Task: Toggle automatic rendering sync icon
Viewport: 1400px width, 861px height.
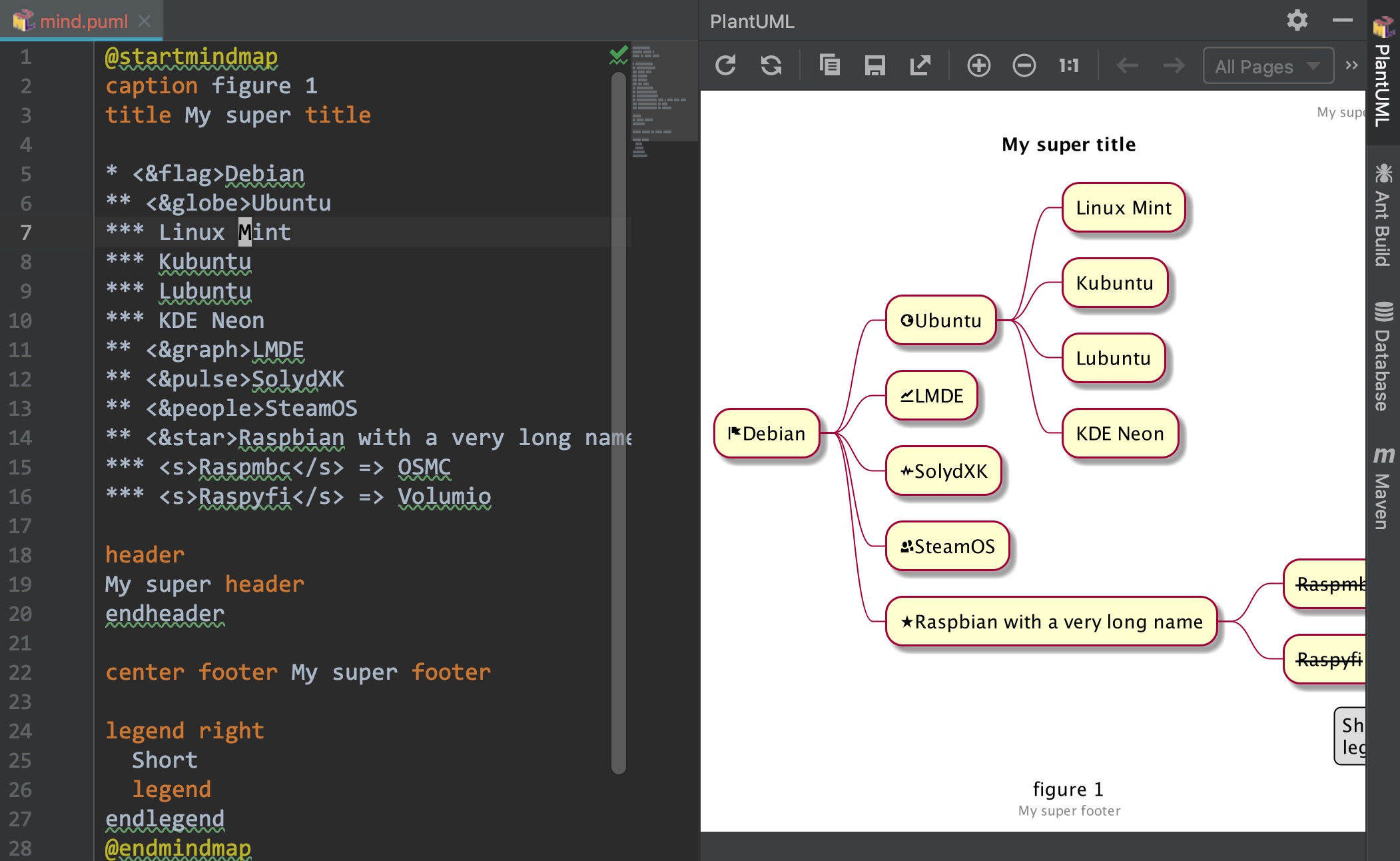Action: click(771, 65)
